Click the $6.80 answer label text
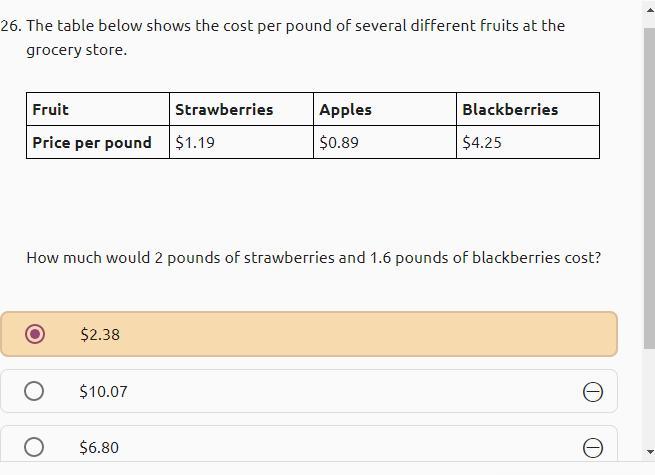 (x=99, y=447)
